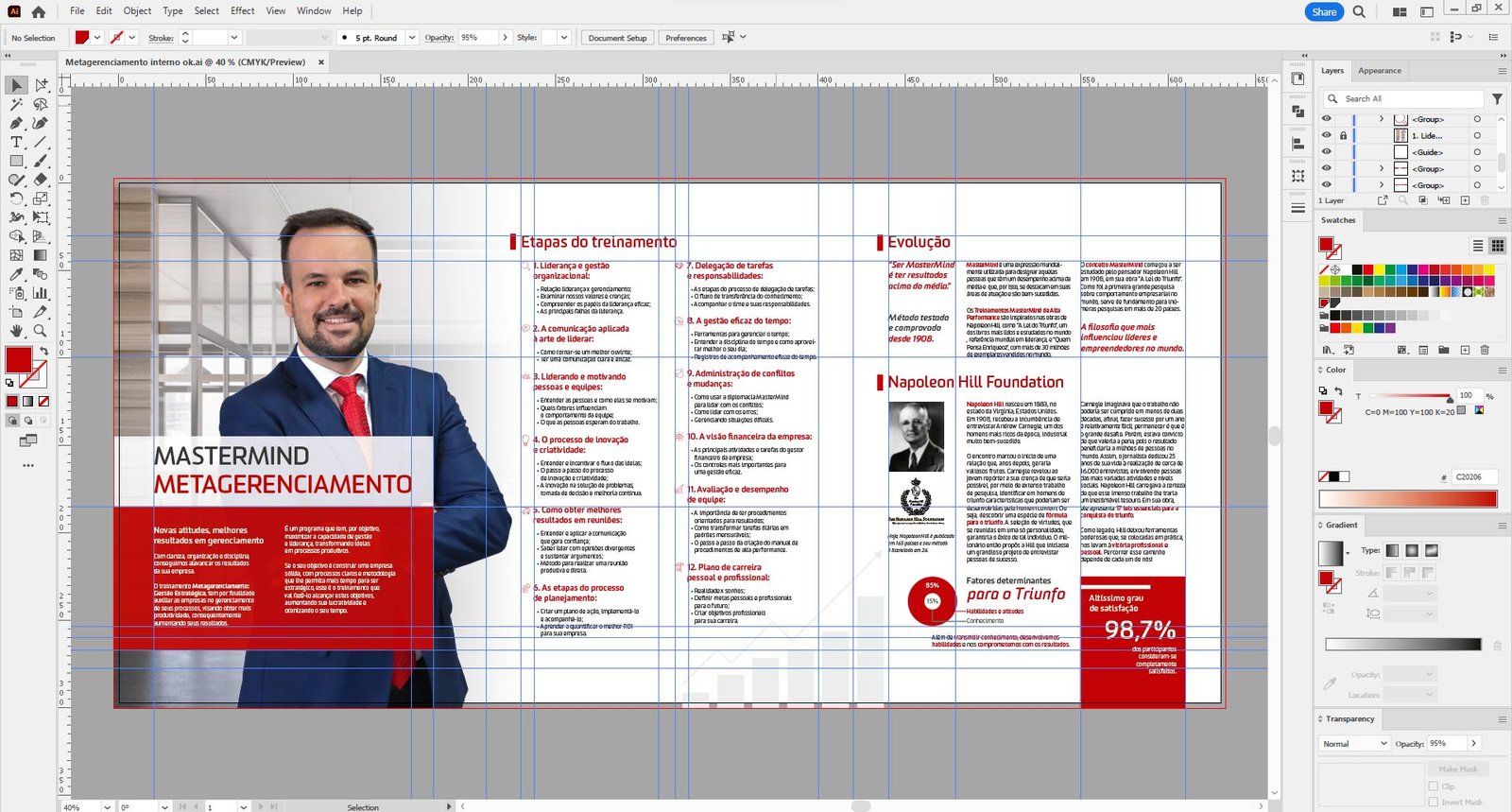The width and height of the screenshot is (1512, 812).
Task: Collapse the Color panel
Action: tap(1321, 370)
